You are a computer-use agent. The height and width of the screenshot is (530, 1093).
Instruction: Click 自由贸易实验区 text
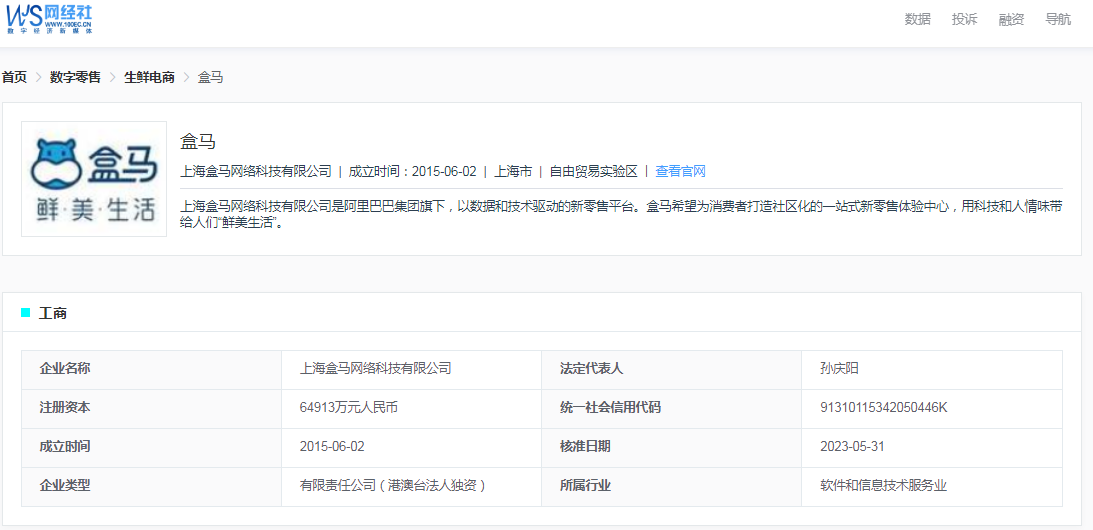tap(593, 172)
